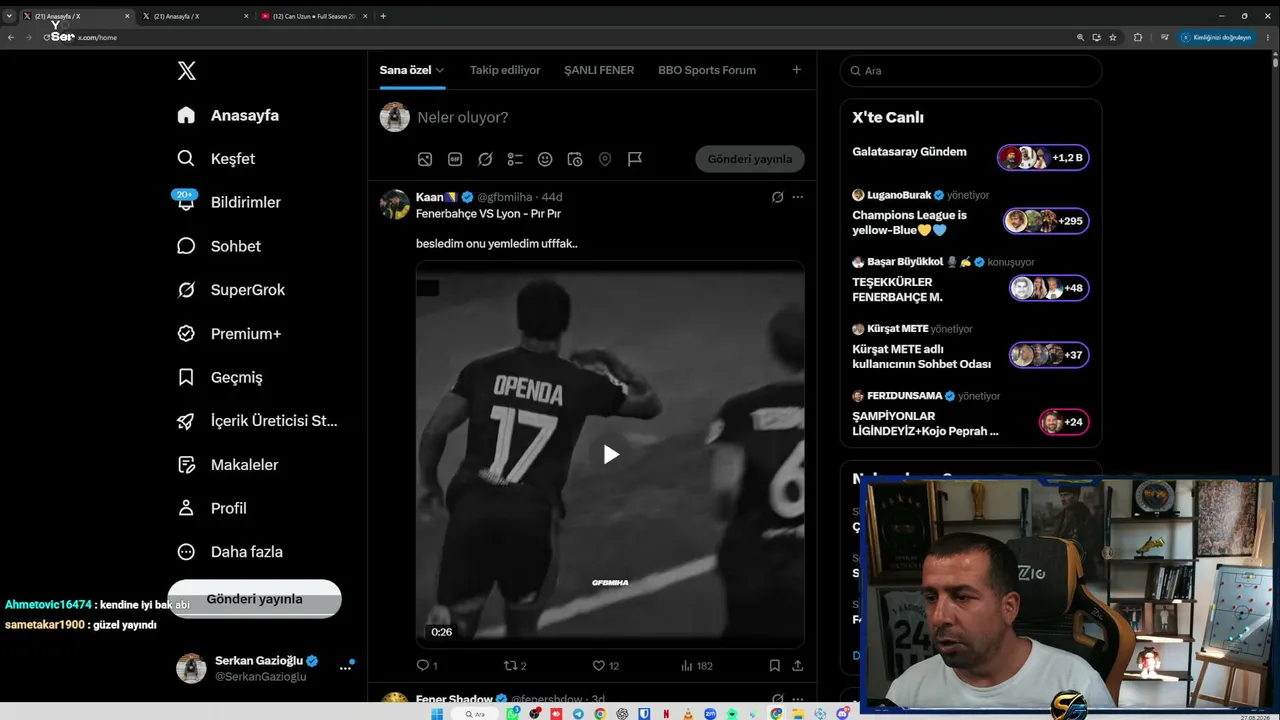Add location tag to the post

[605, 159]
